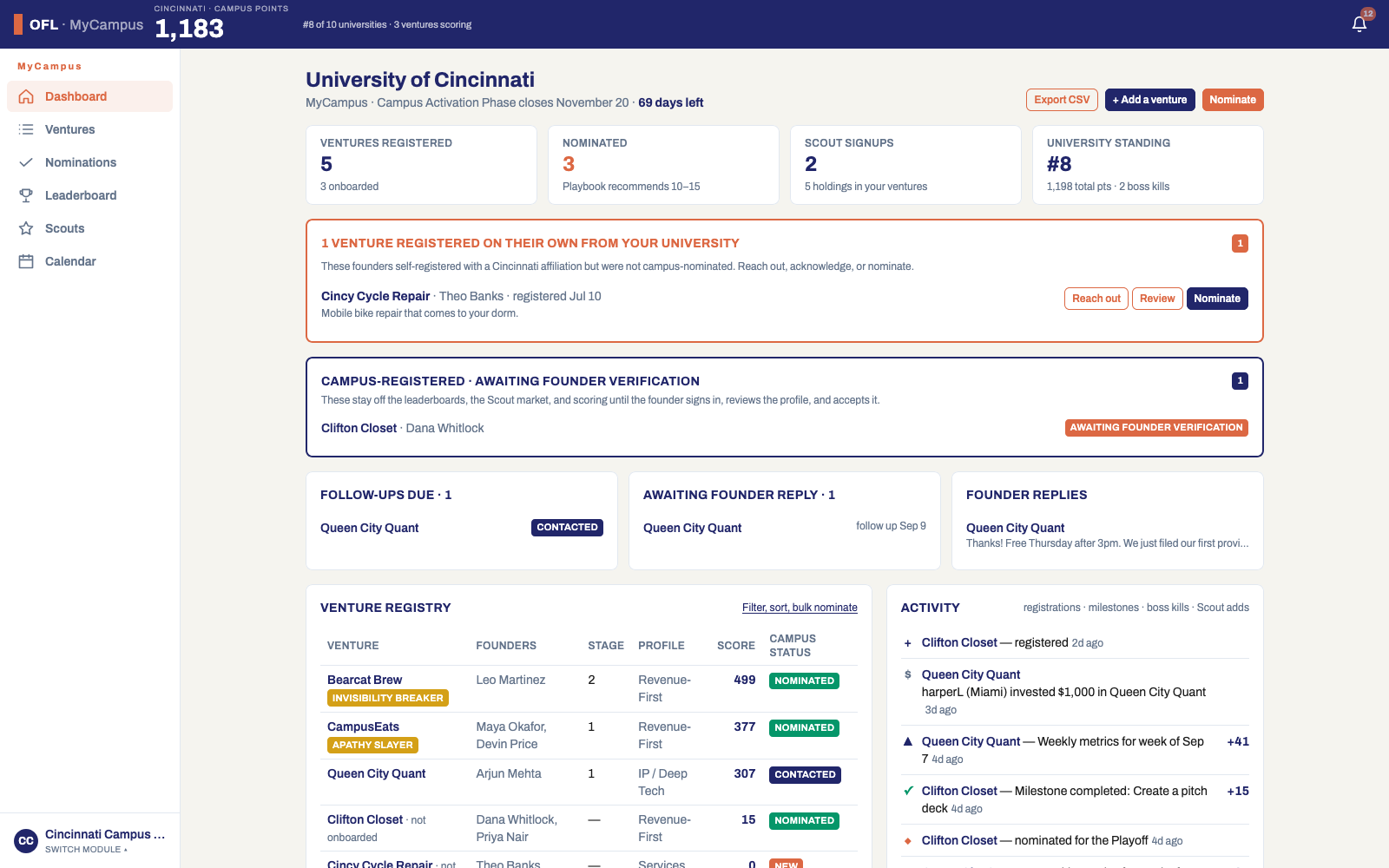This screenshot has height=868, width=1389.
Task: Open Cincy Cycle Repair in self-registered alert
Action: [375, 296]
